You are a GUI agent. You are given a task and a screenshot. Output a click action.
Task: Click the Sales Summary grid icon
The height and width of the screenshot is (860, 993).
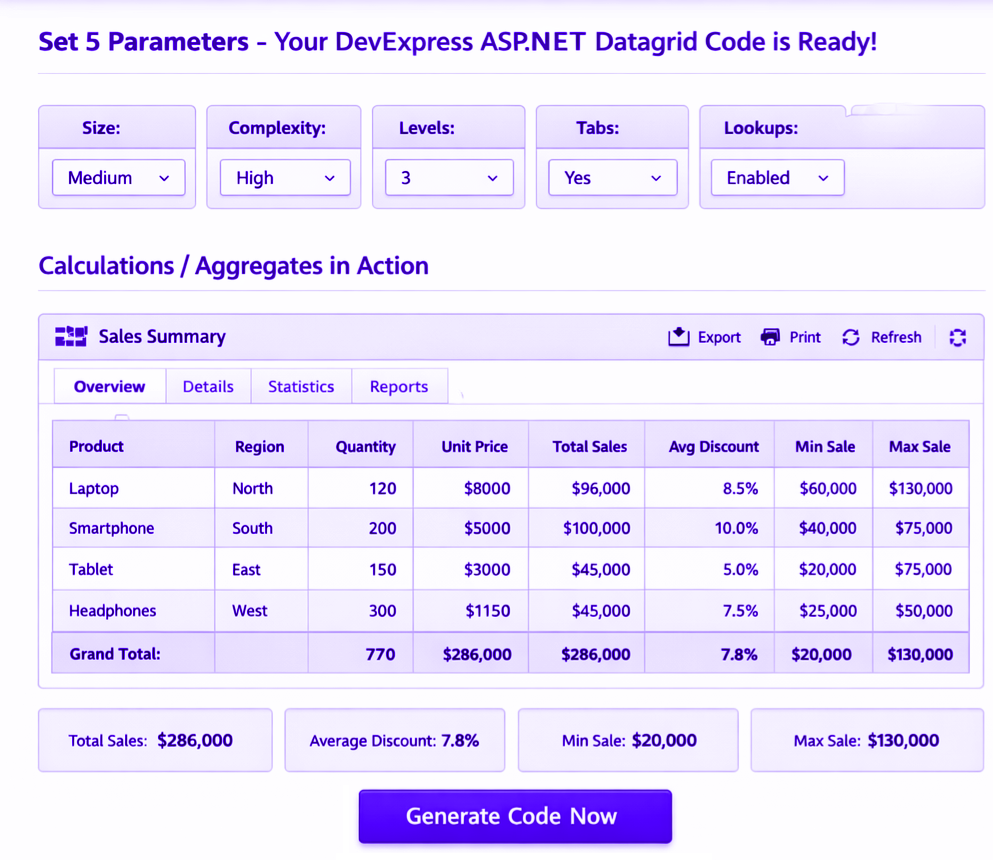click(71, 337)
